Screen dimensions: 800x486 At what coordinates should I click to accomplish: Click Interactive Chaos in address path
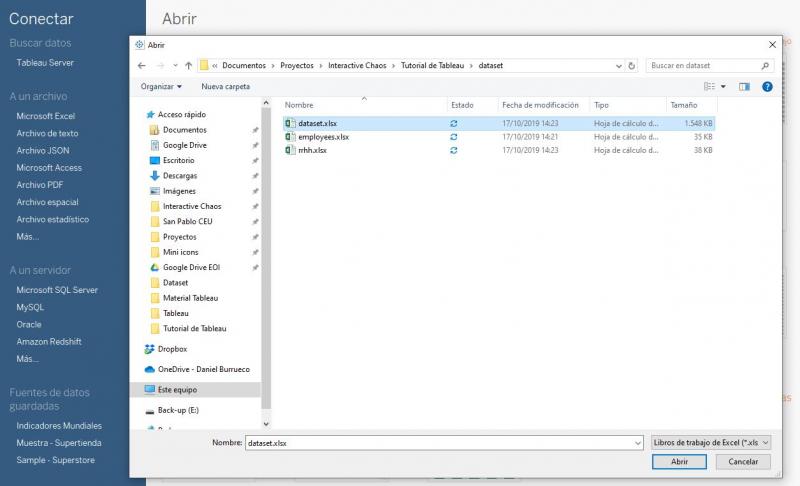pos(357,65)
